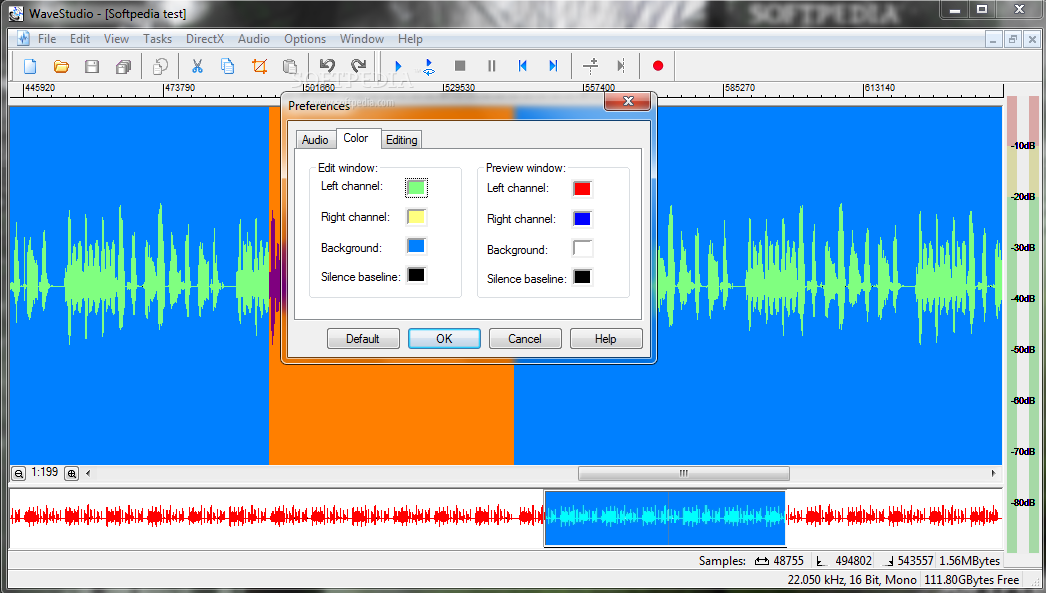This screenshot has width=1046, height=593.
Task: Start playback with the Play button
Action: click(x=398, y=66)
